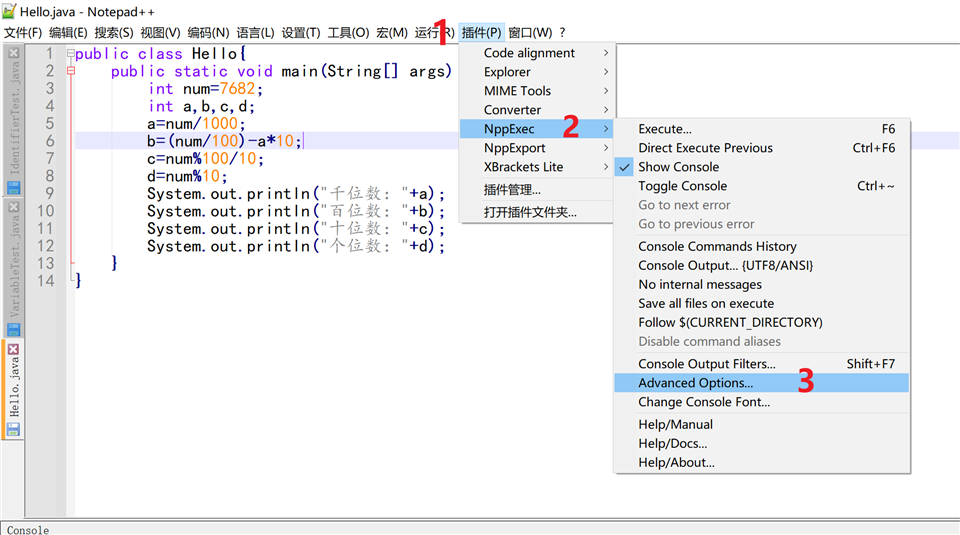Click Toggle Console entry

(x=762, y=186)
